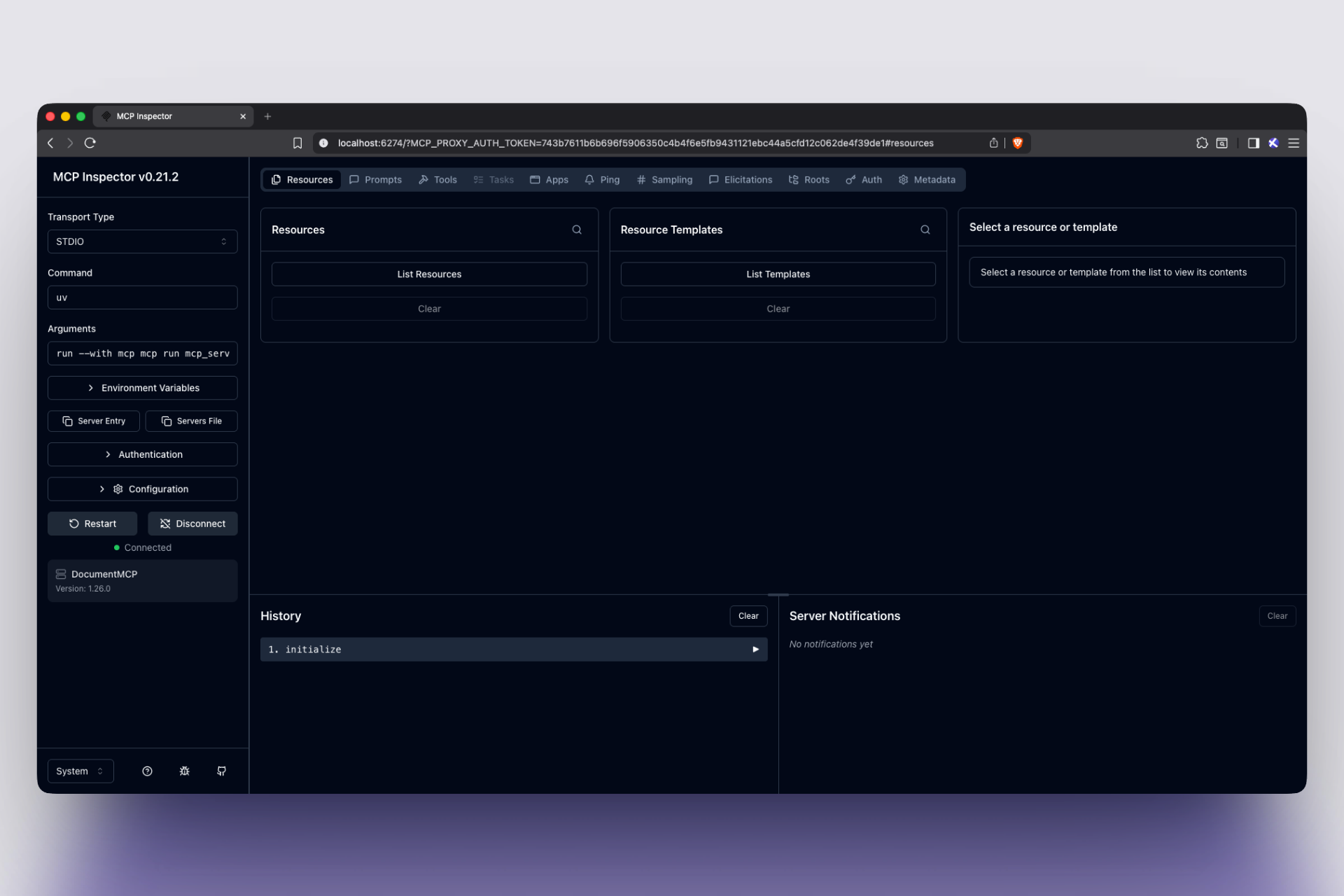1344x896 pixels.
Task: Open the bug debugging guide icon
Action: pyautogui.click(x=184, y=771)
